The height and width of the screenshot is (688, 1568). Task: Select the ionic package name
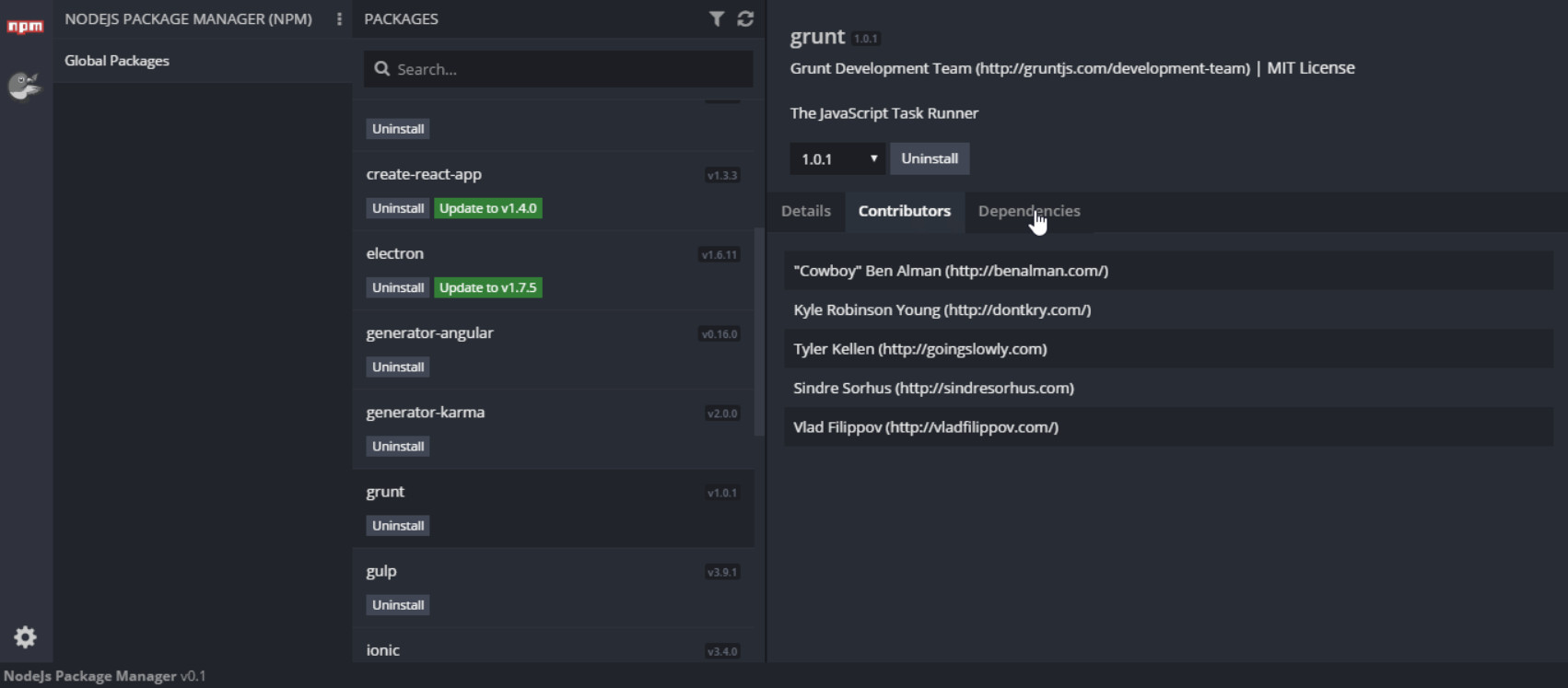click(383, 650)
